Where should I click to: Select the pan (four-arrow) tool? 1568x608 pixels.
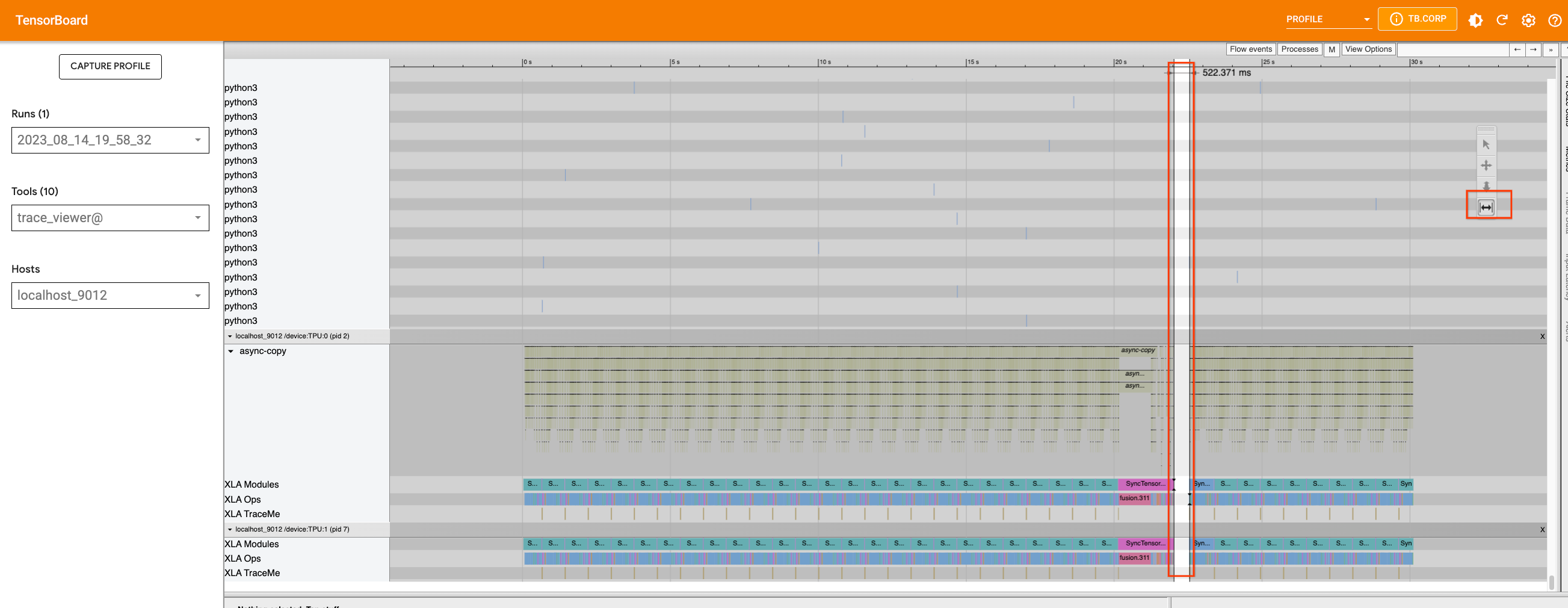click(x=1486, y=165)
